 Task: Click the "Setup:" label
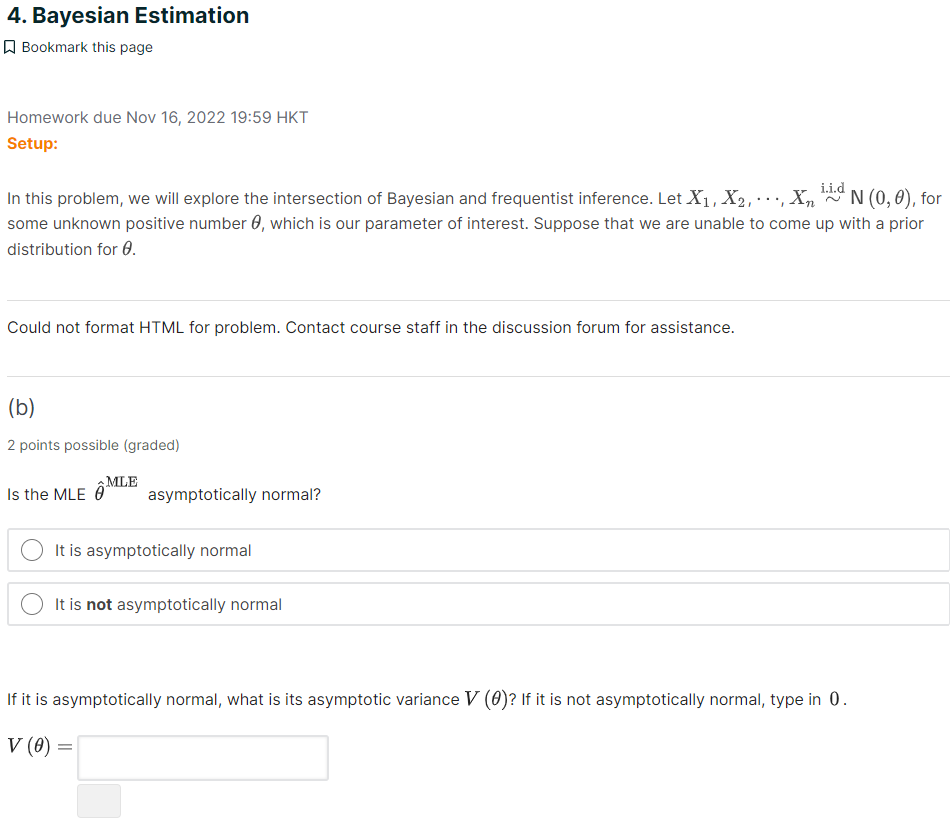click(x=31, y=144)
